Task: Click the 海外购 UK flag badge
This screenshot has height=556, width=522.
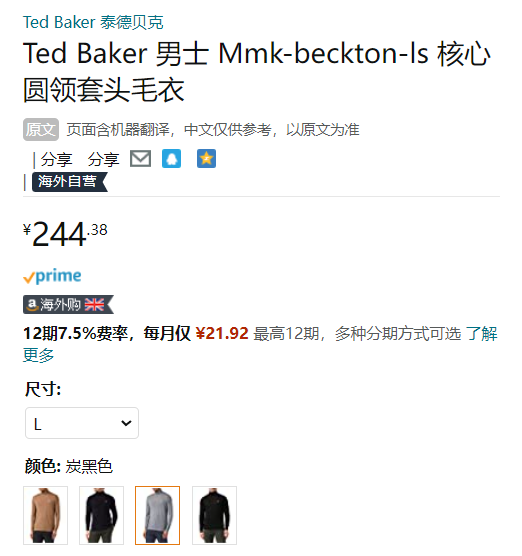Action: pyautogui.click(x=68, y=305)
